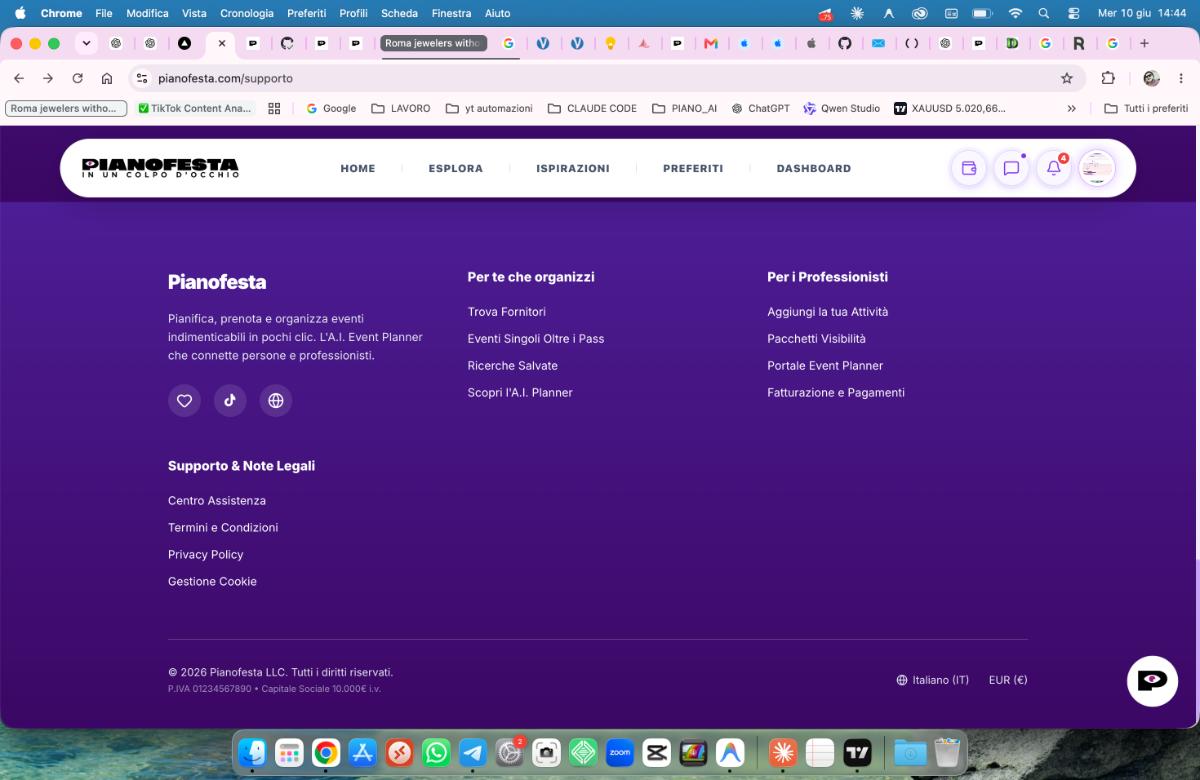Open the Centro Assistenza link
This screenshot has height=780, width=1200.
coord(217,501)
